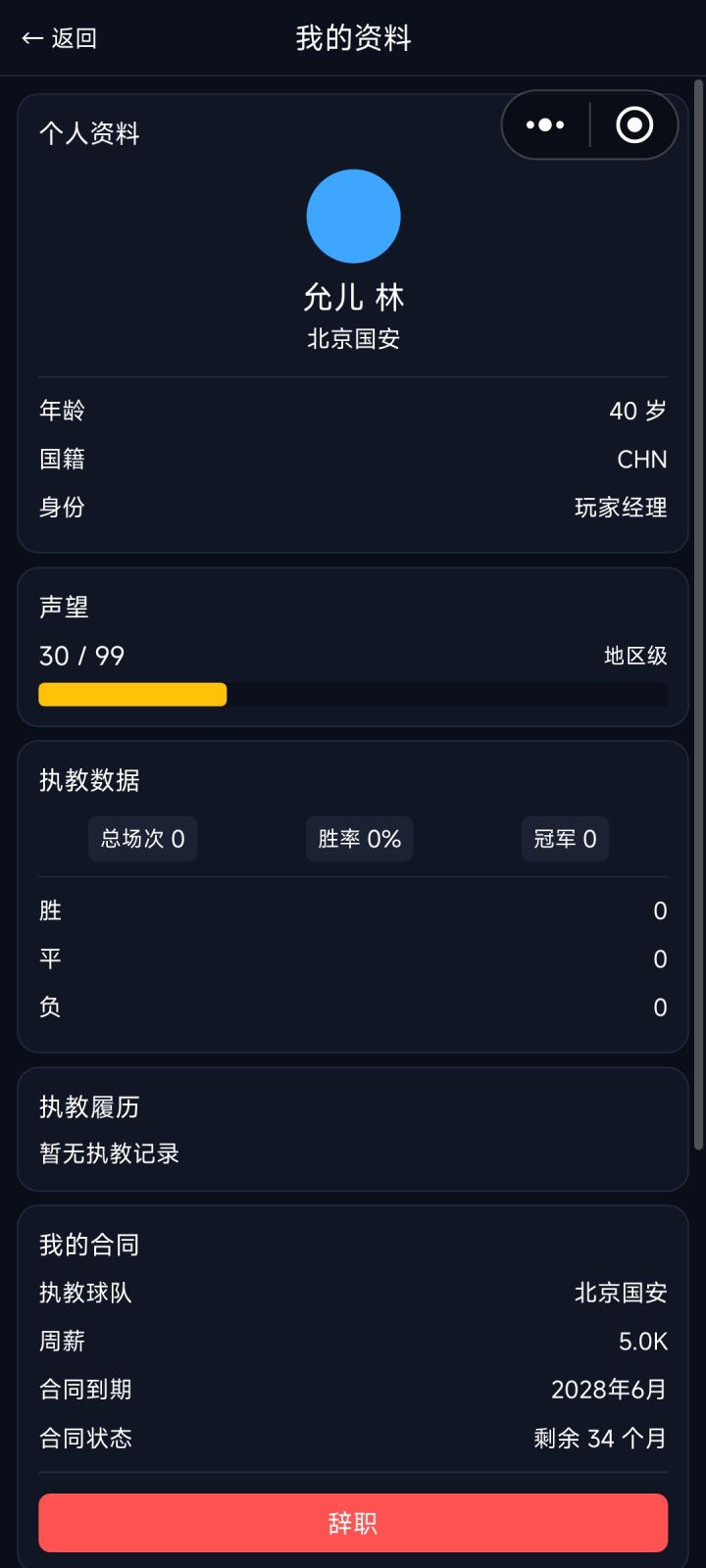Click the manager name 允儿 林

tap(353, 297)
